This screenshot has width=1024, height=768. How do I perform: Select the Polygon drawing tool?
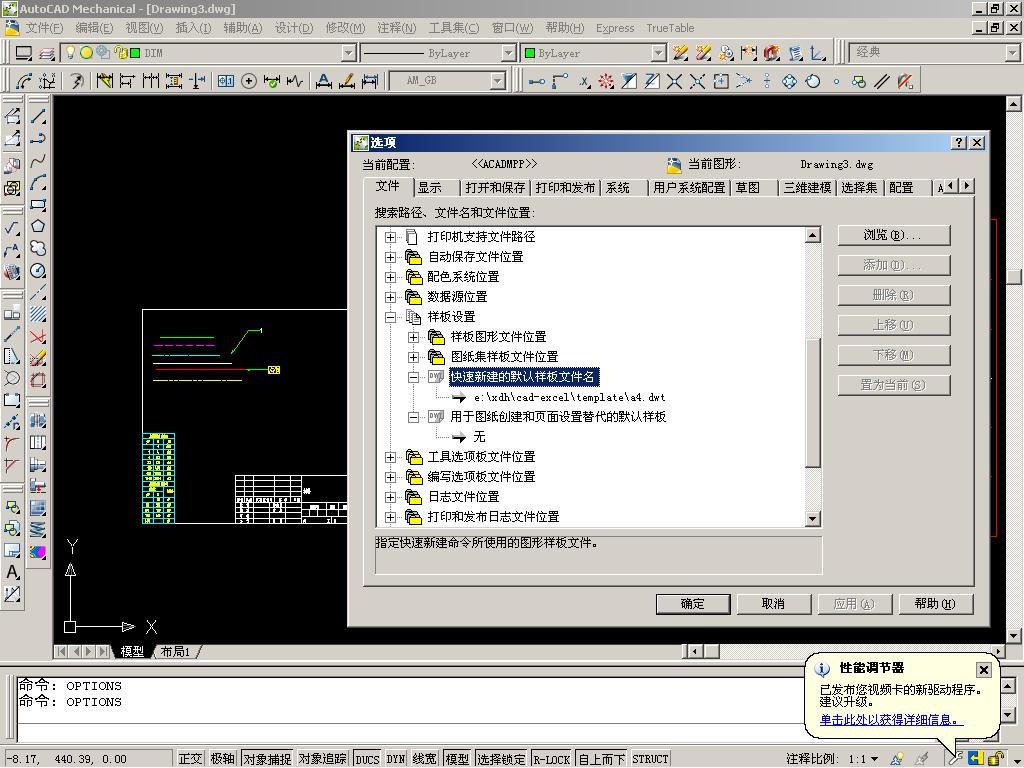[38, 226]
